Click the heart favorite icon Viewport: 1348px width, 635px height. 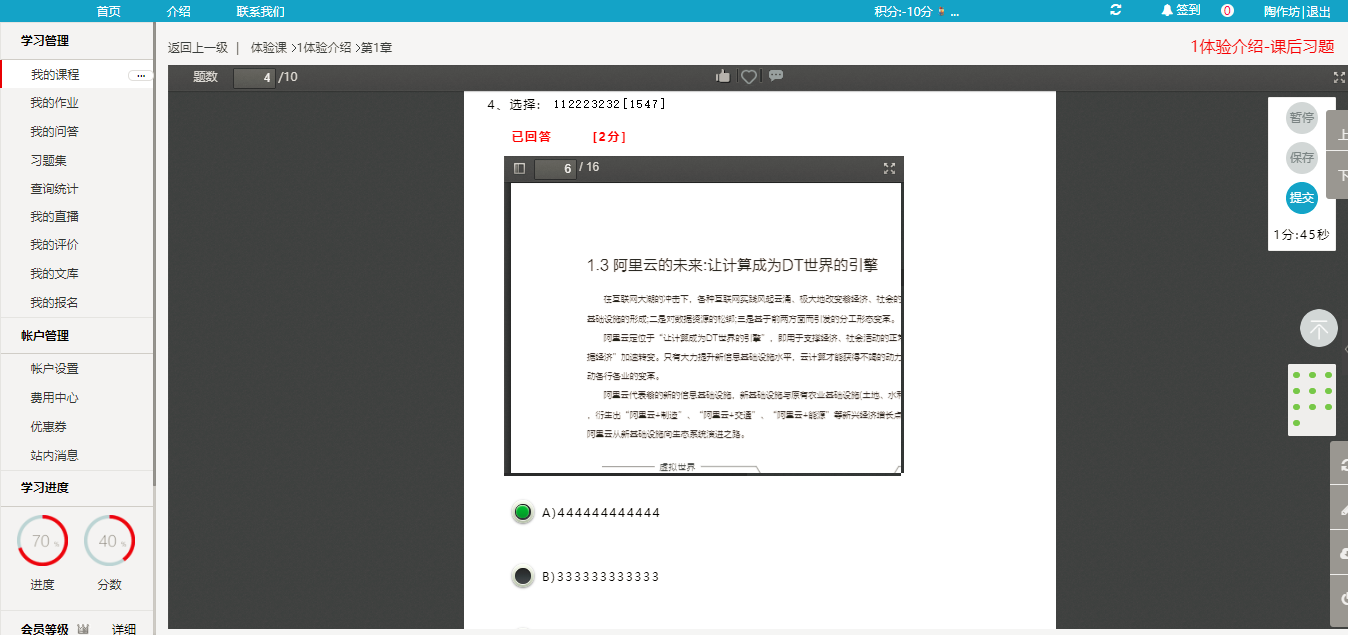[749, 77]
